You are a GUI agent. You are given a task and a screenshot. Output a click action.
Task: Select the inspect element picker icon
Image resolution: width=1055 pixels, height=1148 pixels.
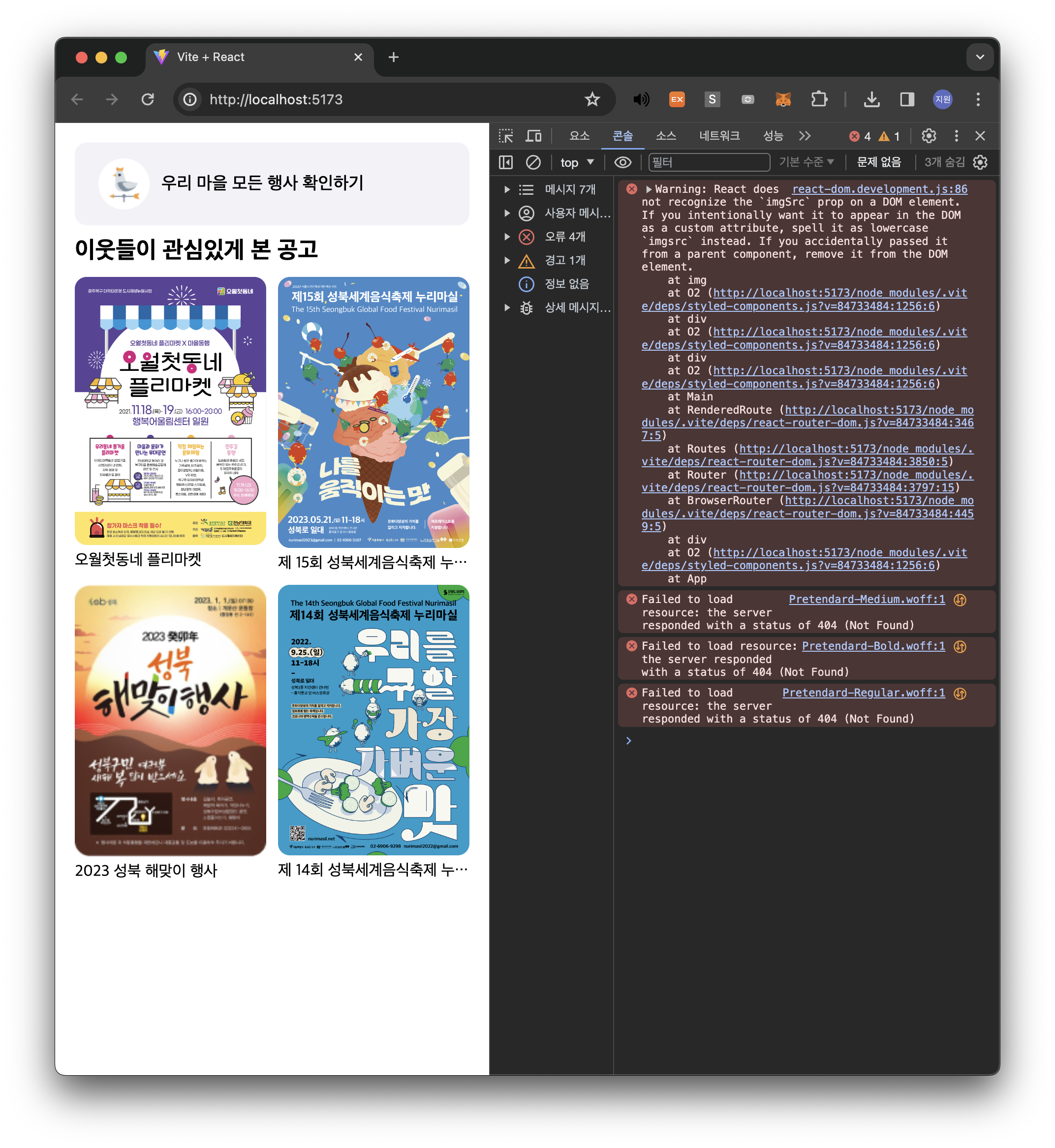(x=506, y=136)
